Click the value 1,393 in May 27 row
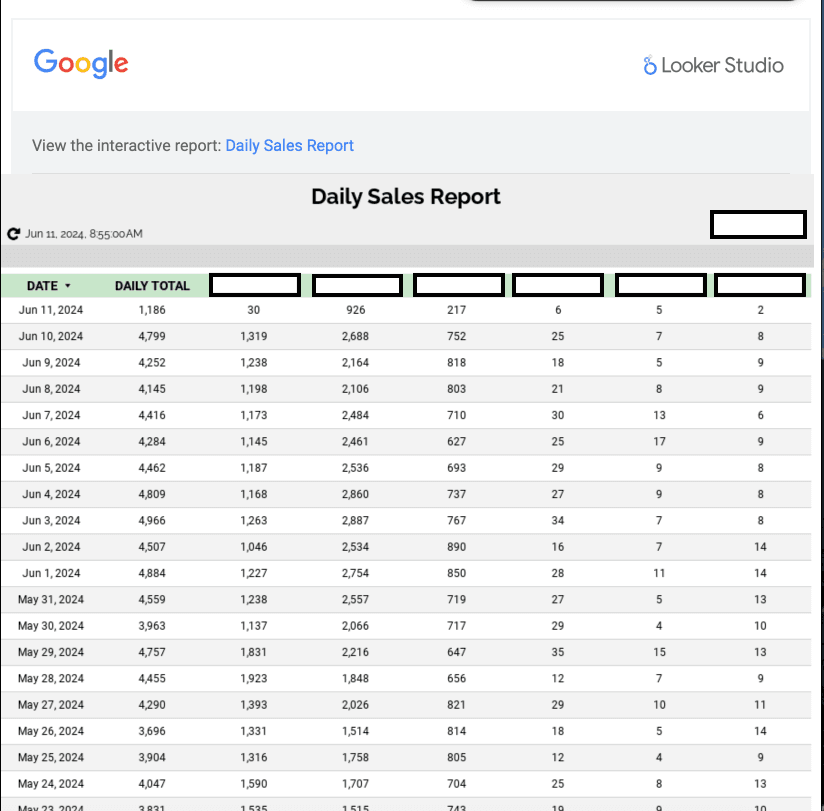The image size is (824, 811). tap(254, 705)
